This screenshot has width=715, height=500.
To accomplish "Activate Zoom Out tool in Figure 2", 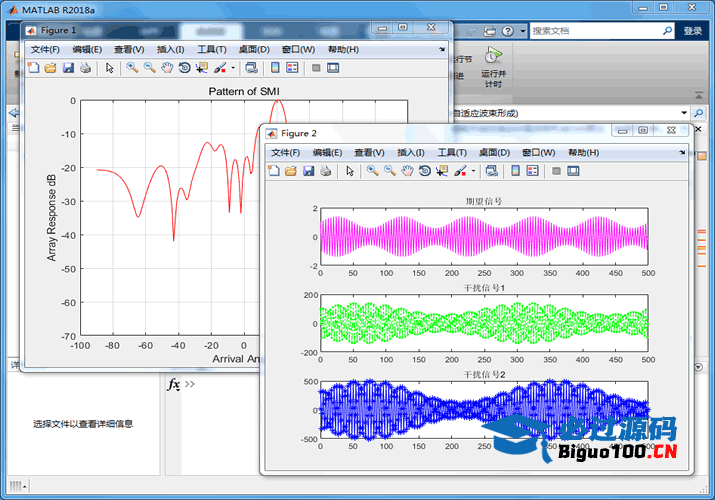I will (x=390, y=171).
